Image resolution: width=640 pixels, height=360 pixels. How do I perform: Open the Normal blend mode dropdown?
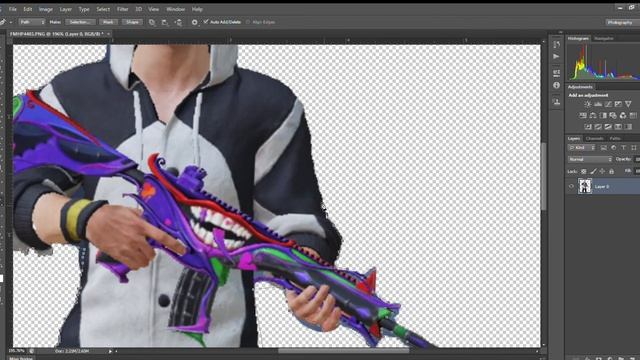point(590,159)
